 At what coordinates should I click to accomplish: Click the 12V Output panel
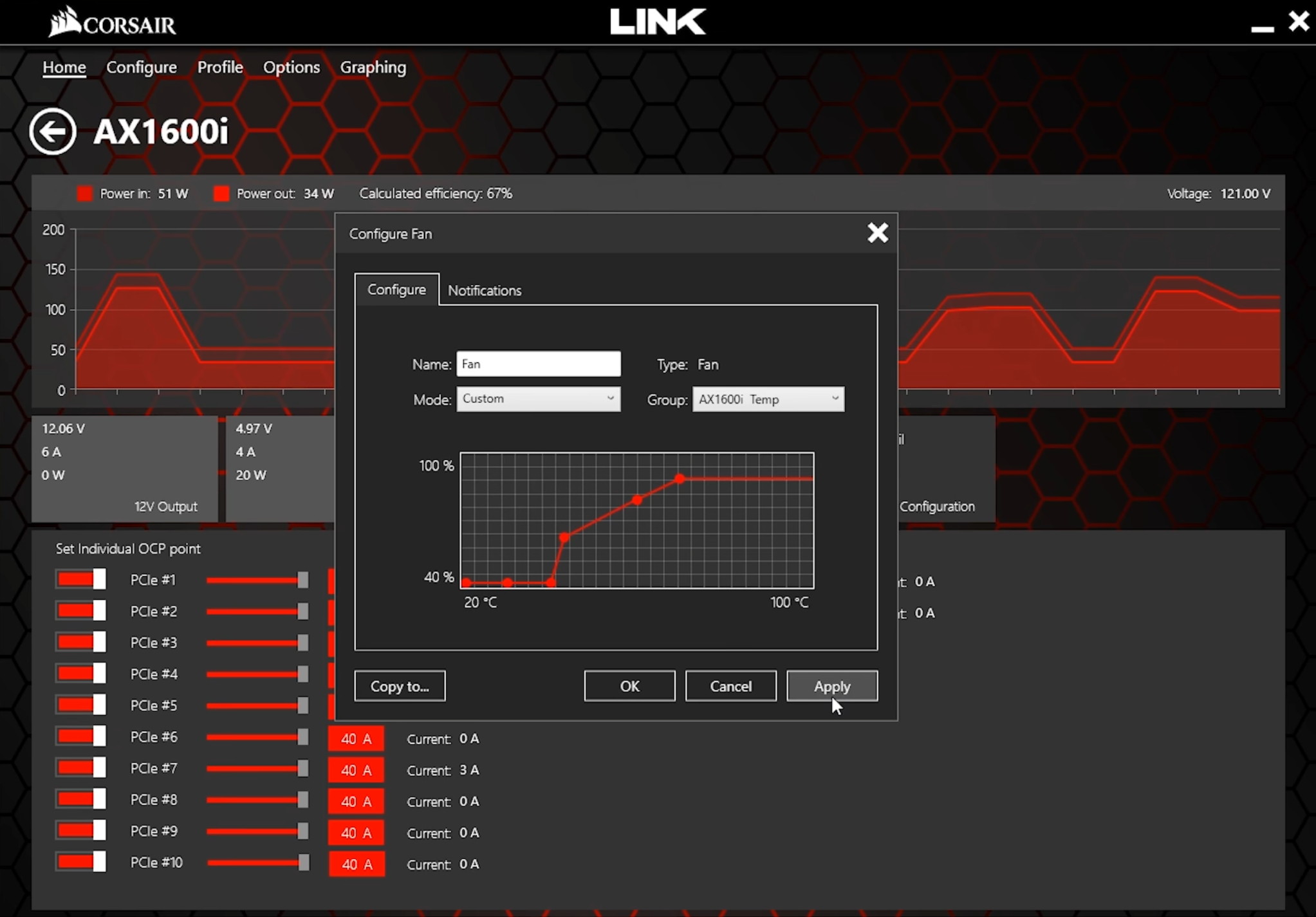point(125,468)
